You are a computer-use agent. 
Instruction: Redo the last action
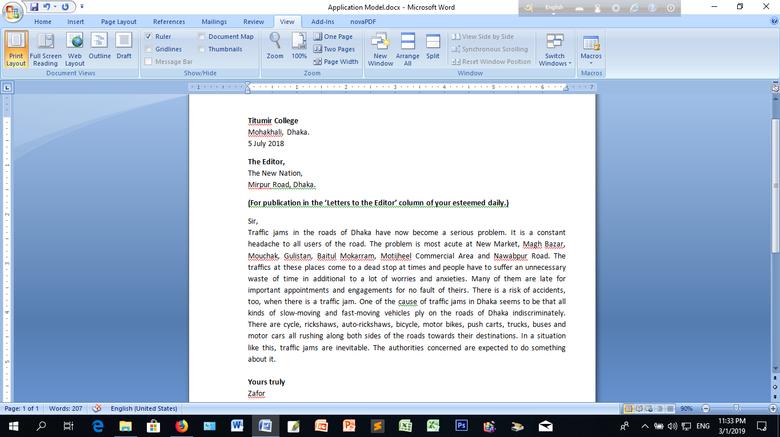click(65, 7)
